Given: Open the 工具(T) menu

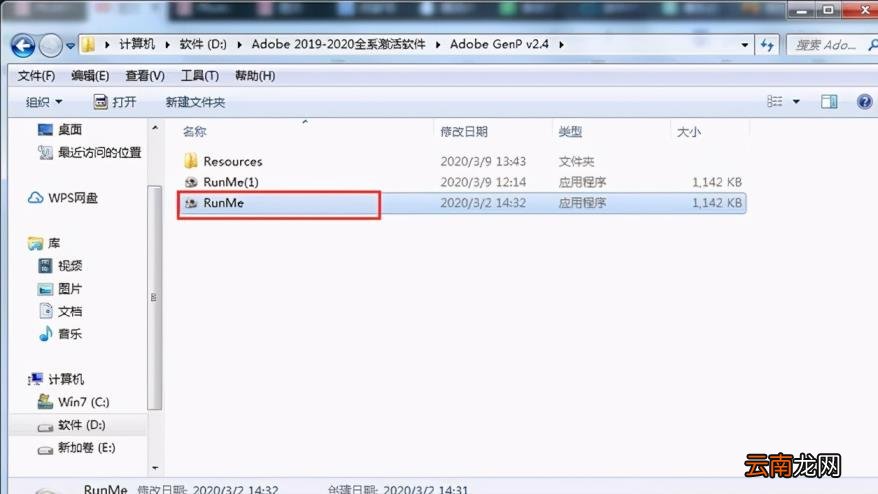Looking at the screenshot, I should tap(199, 76).
